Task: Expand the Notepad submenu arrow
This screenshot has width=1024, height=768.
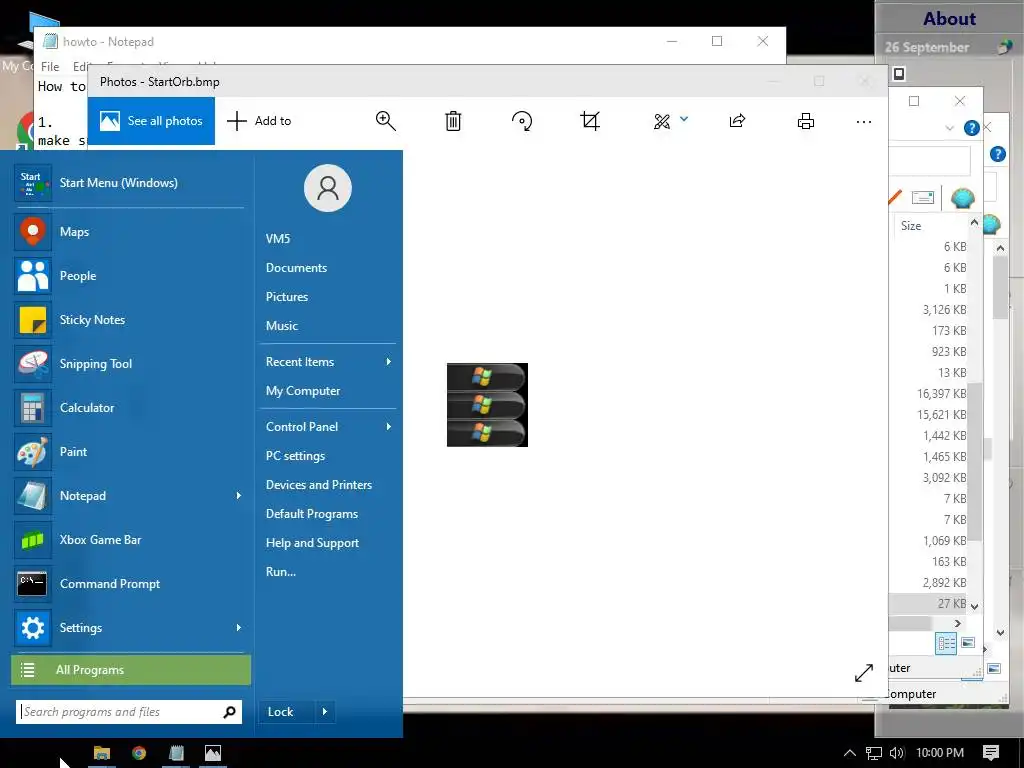Action: pos(238,496)
